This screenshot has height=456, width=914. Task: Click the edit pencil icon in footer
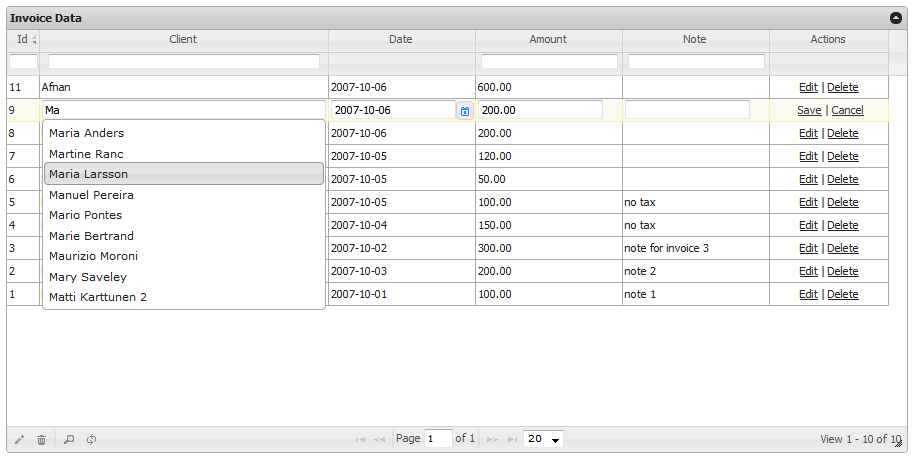pyautogui.click(x=19, y=440)
